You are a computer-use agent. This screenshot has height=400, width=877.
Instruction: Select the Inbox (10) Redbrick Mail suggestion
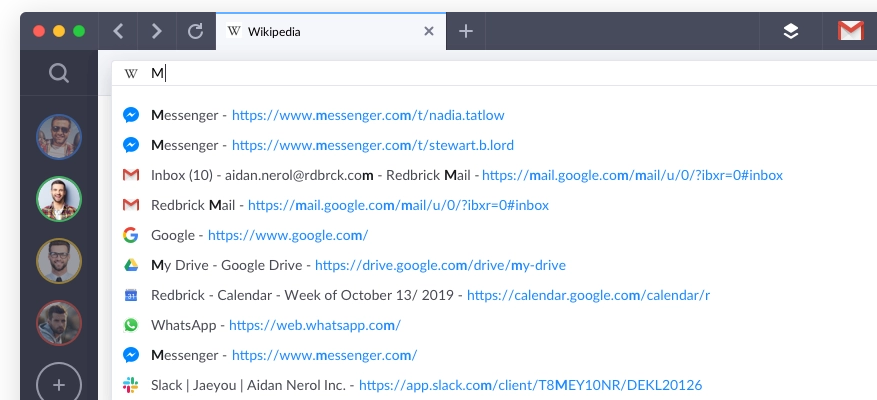click(x=466, y=175)
